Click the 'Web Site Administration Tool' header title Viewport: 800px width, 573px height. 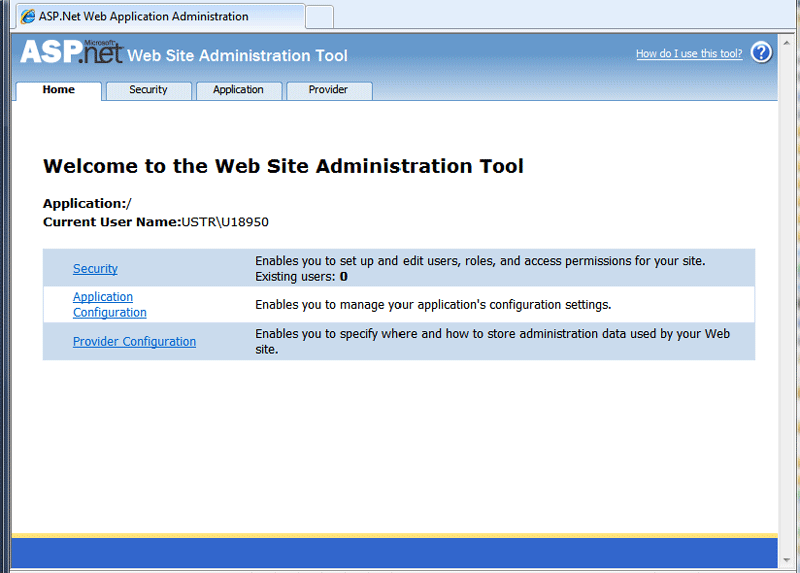(237, 55)
